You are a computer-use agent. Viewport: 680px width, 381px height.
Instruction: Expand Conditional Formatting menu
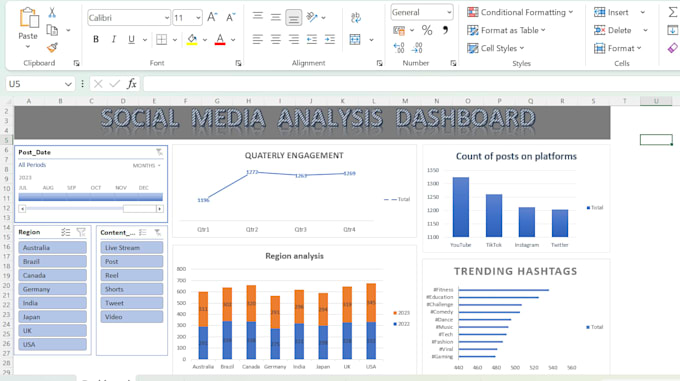click(520, 12)
